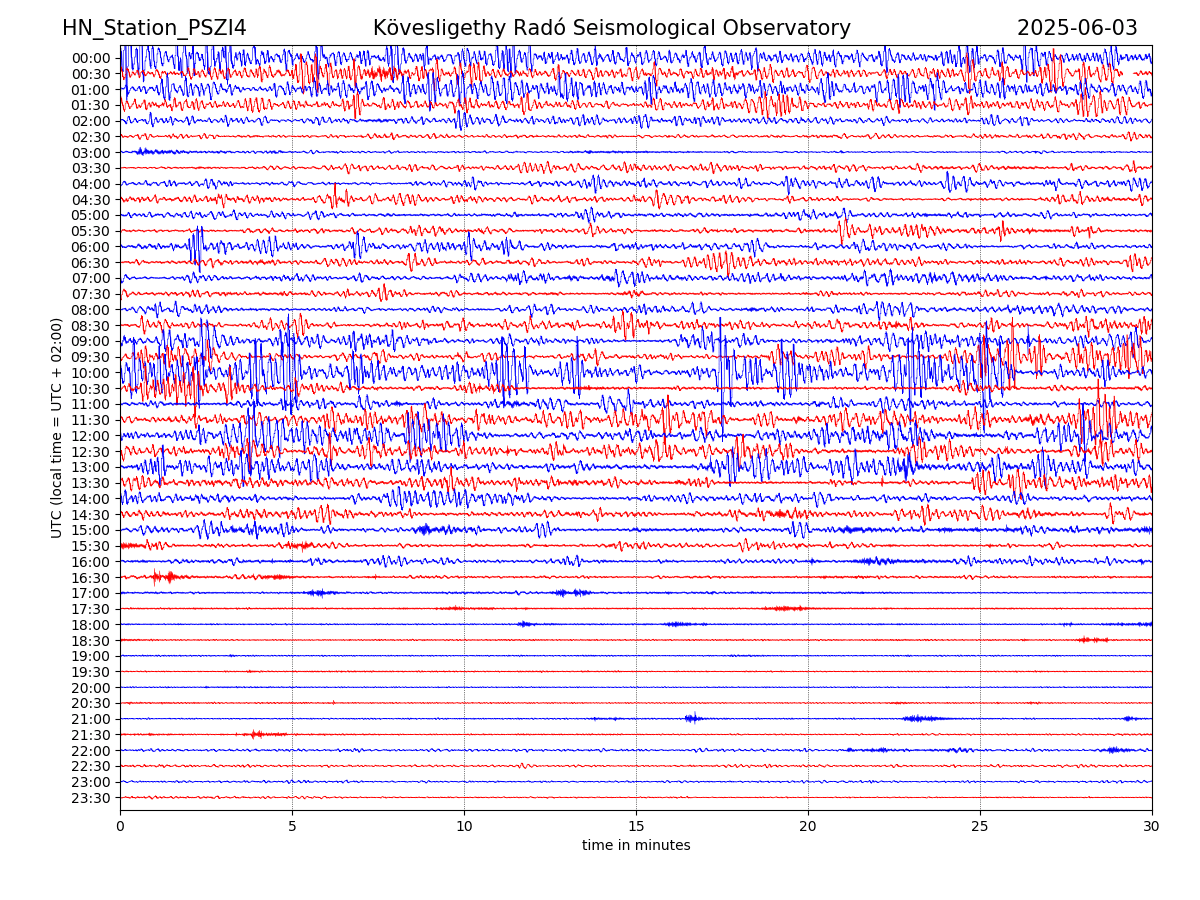1200x900 pixels.
Task: Select the 06:30 trace row label
Action: (x=90, y=263)
